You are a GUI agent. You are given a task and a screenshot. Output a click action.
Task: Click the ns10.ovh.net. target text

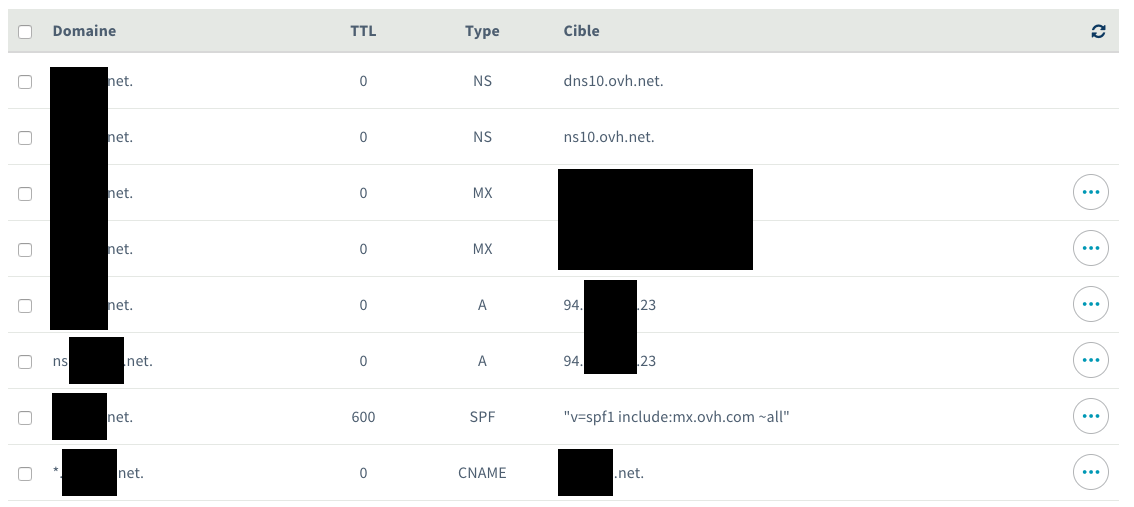pyautogui.click(x=609, y=137)
